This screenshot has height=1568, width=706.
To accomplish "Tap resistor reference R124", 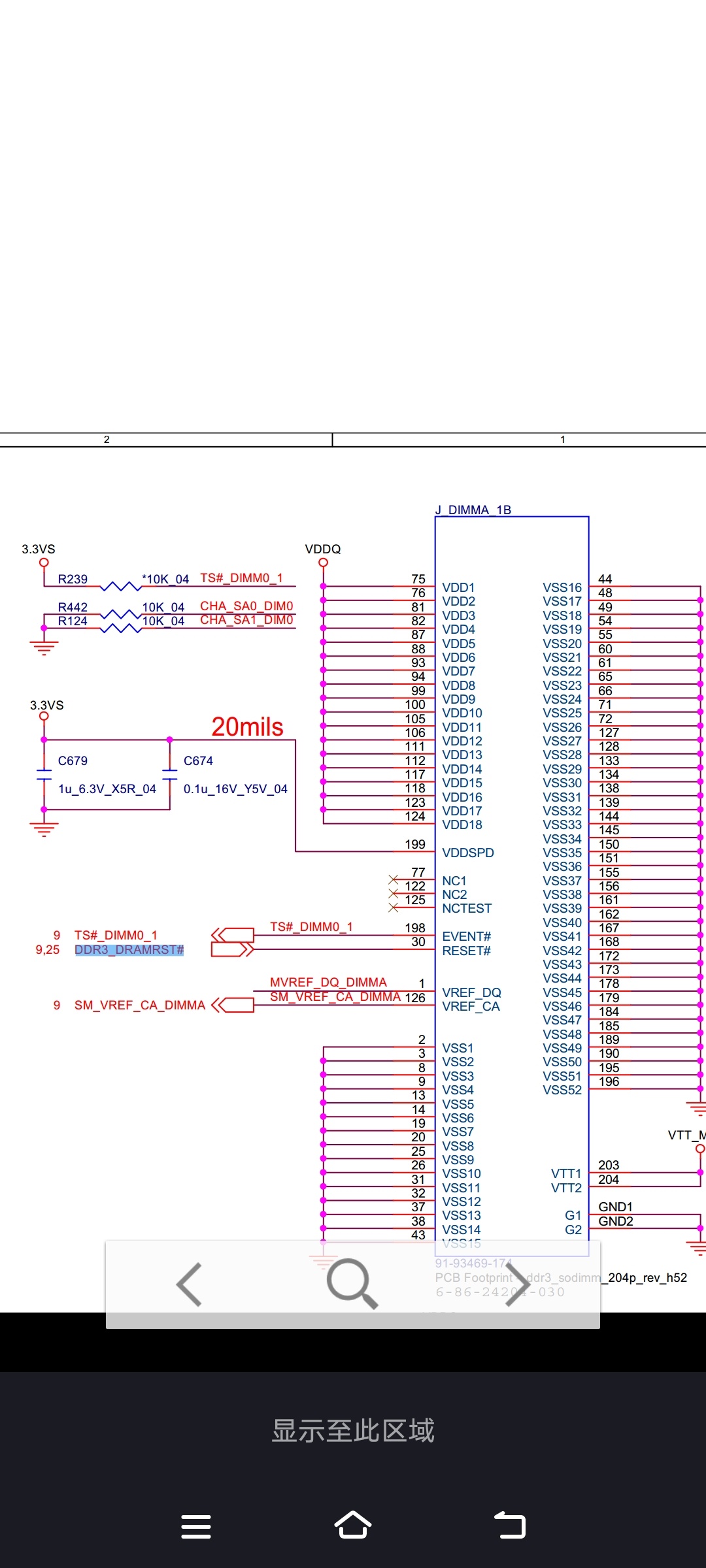I will click(x=73, y=621).
